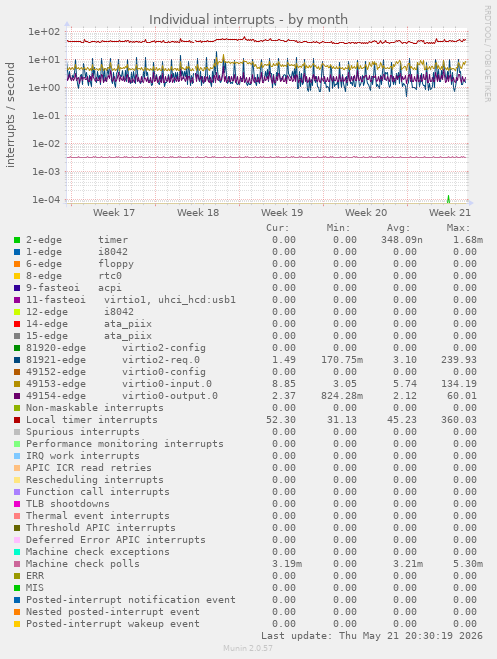The image size is (497, 659).
Task: Click the green 2-edge timer legend swatch
Action: (17, 240)
